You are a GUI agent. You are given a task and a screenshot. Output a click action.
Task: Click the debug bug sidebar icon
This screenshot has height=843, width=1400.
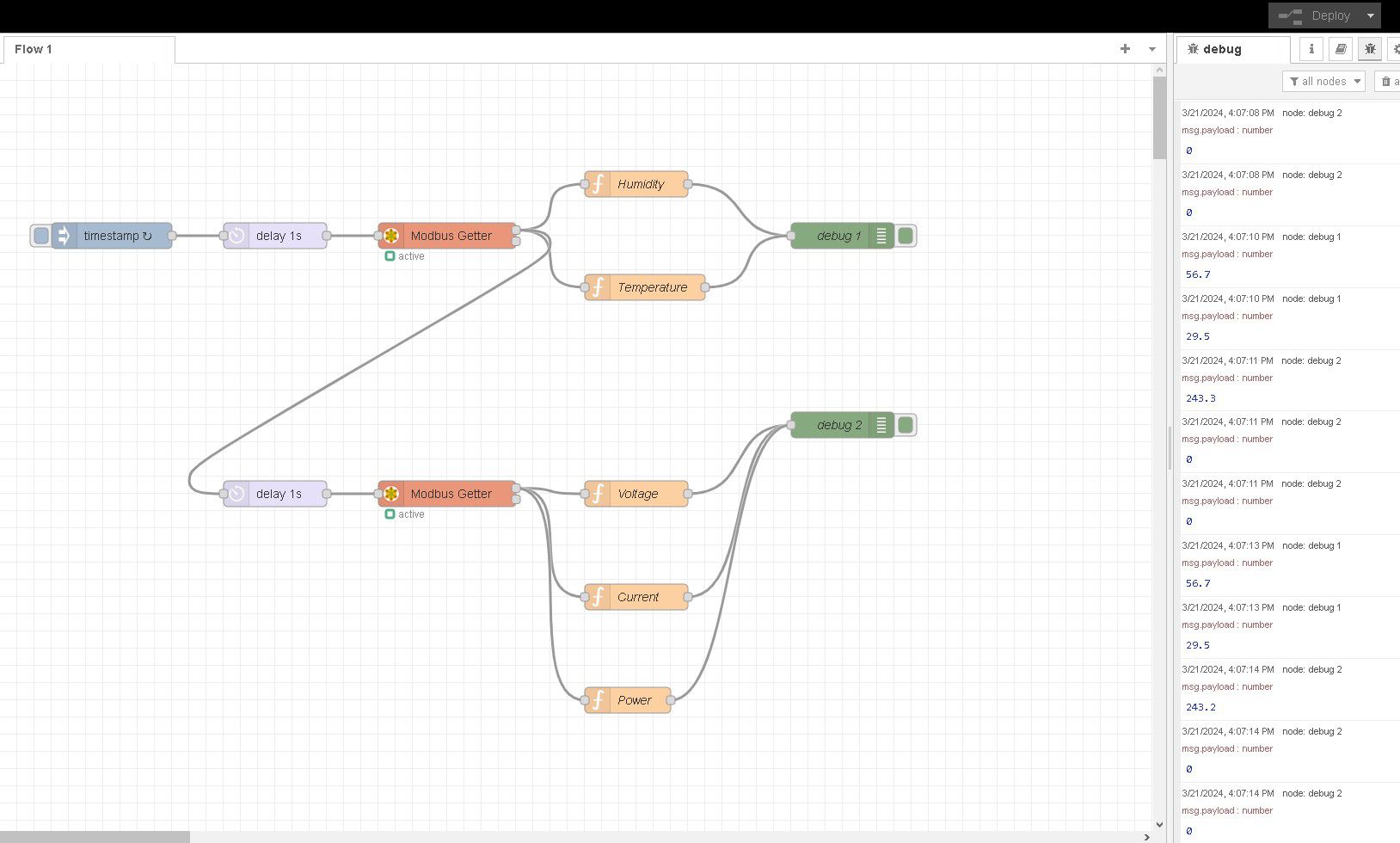1370,49
